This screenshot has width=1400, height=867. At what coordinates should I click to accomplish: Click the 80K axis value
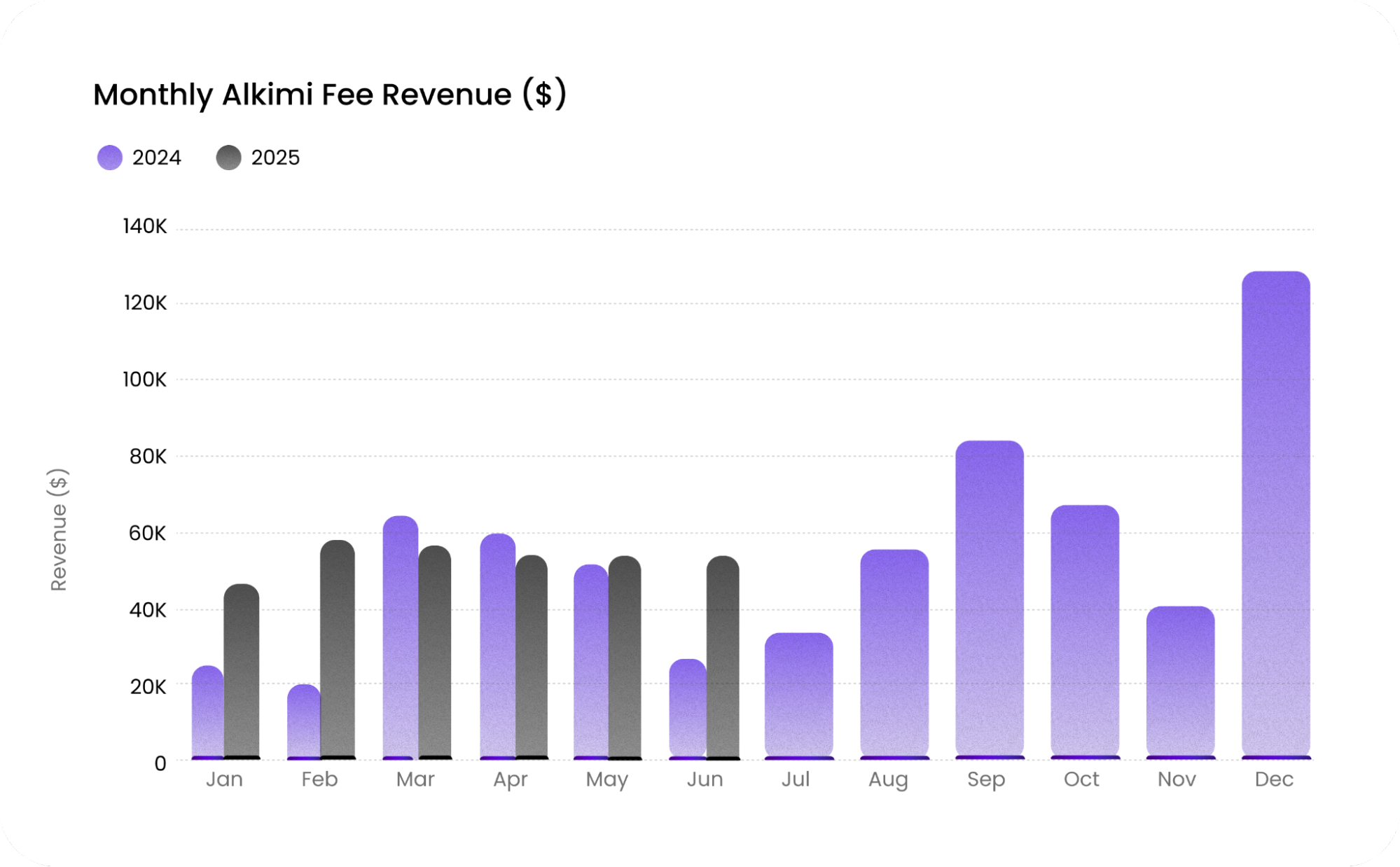point(148,457)
